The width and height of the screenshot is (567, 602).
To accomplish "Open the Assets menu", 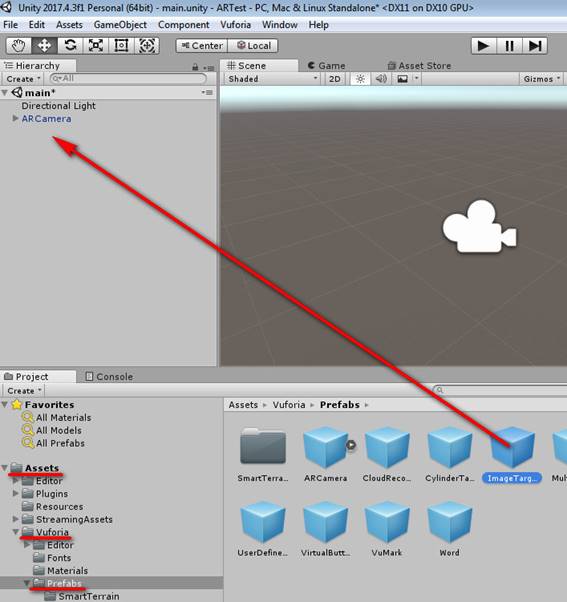I will point(69,25).
